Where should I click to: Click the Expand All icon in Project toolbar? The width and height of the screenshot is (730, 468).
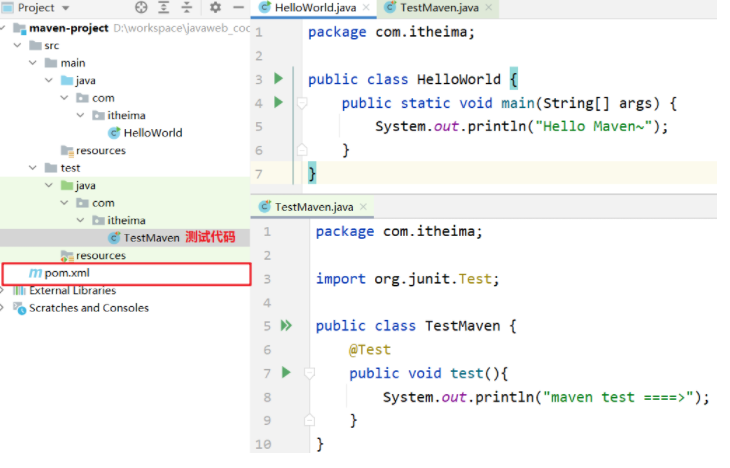click(164, 7)
